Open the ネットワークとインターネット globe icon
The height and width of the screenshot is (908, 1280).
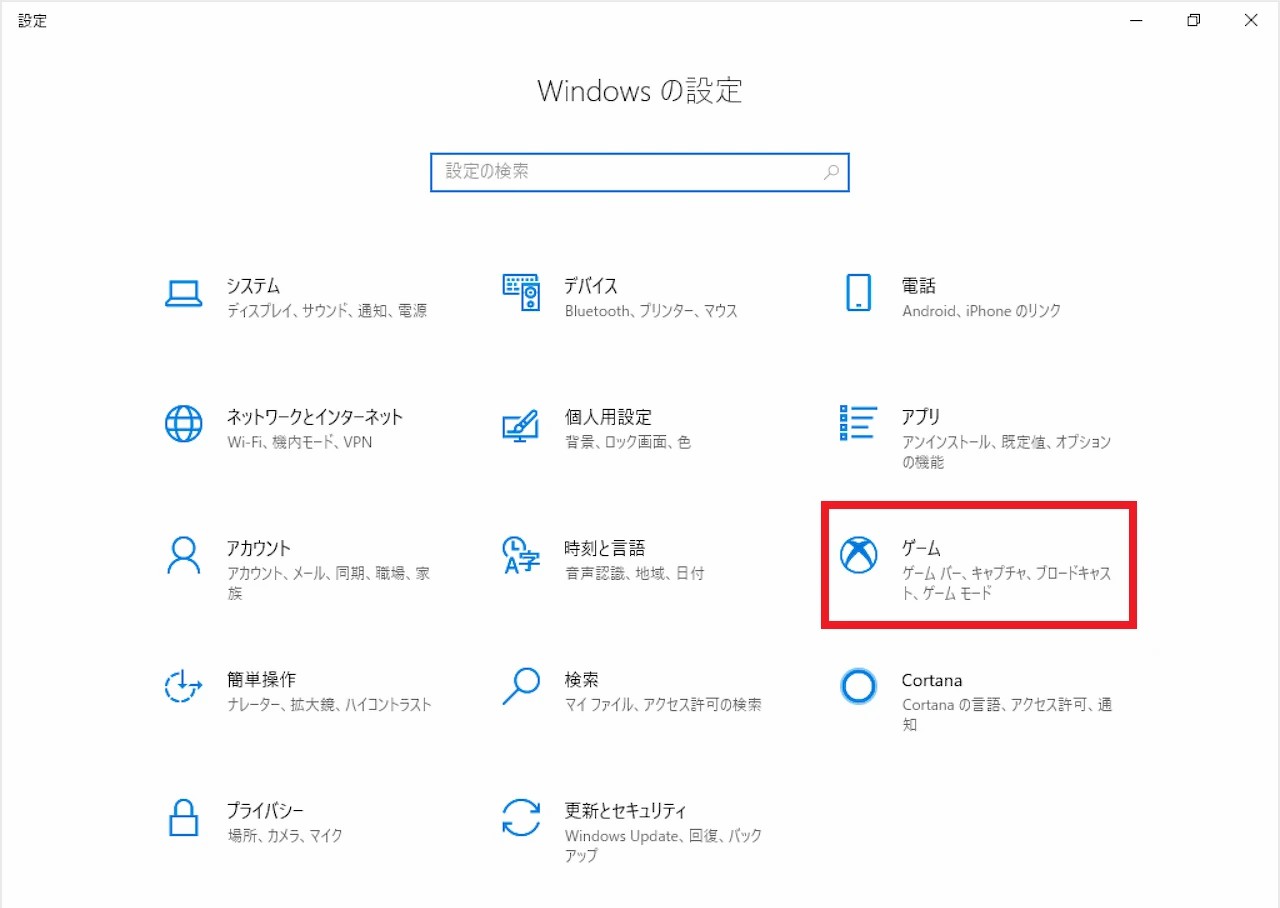point(184,424)
